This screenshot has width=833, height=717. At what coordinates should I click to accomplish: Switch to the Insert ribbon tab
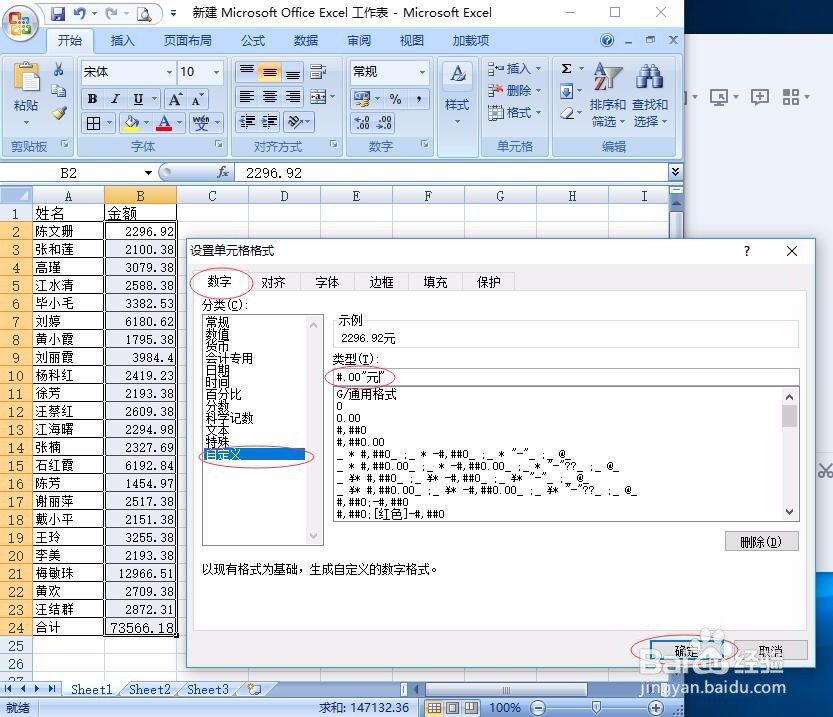tap(122, 40)
